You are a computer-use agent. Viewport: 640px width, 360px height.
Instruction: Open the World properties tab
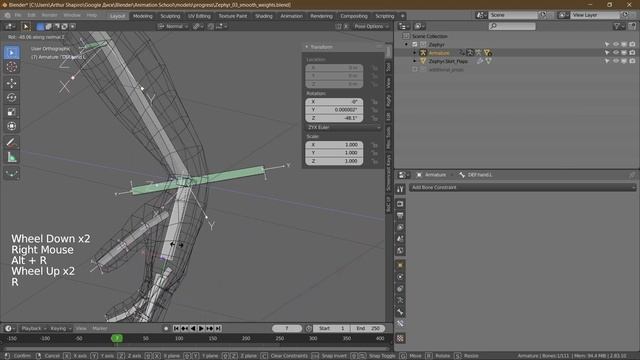(x=400, y=251)
